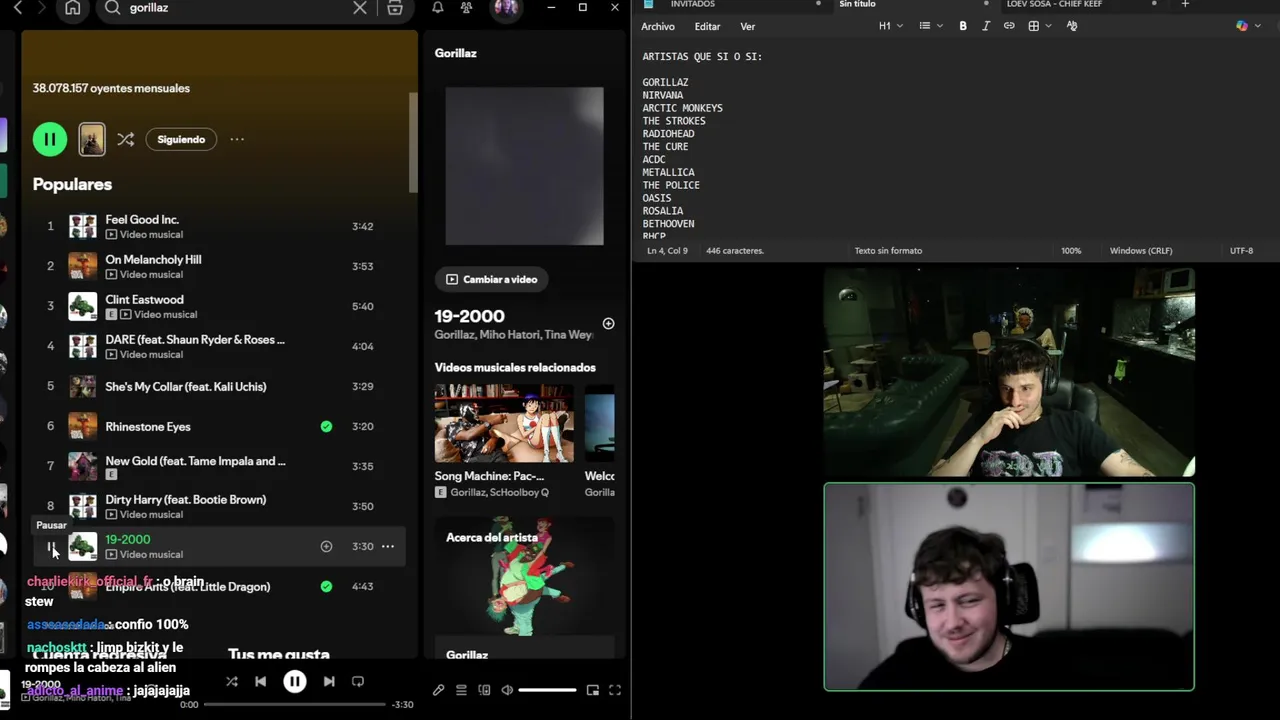1280x720 pixels.
Task: Expand the H1 heading dropdown in Notepad
Action: (x=891, y=26)
